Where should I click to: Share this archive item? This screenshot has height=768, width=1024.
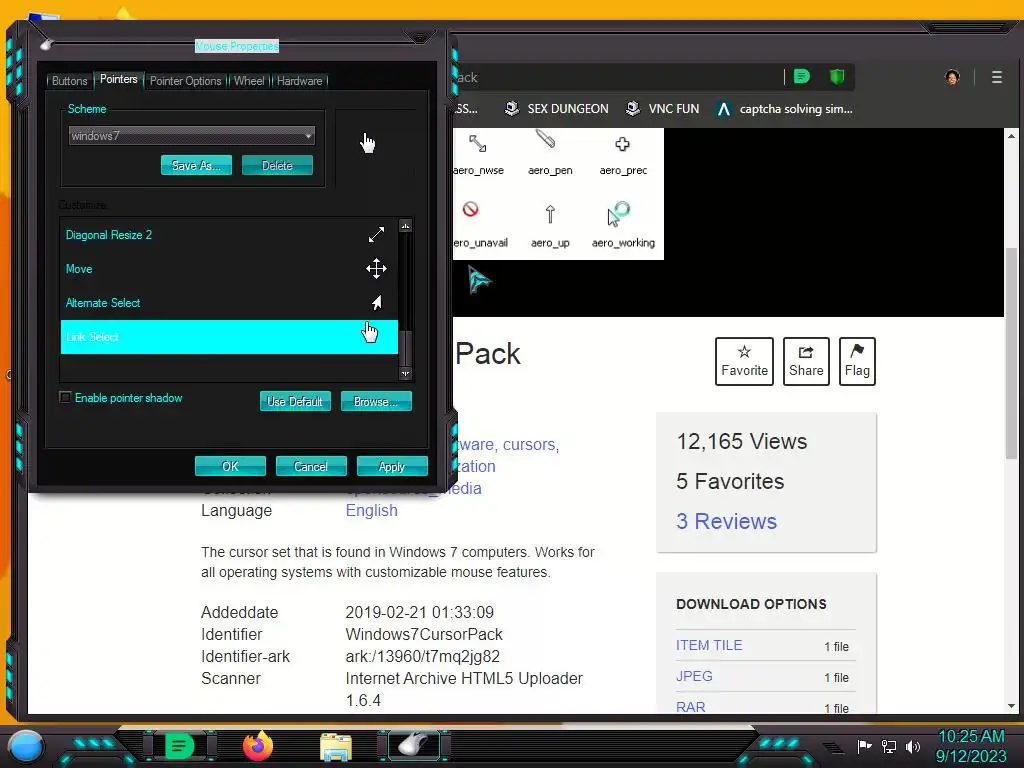point(806,361)
